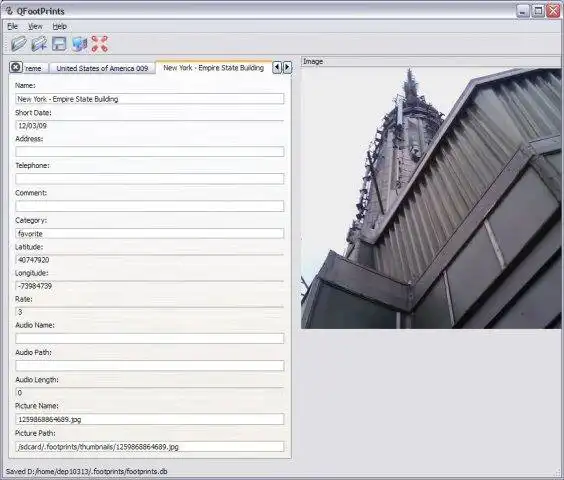Click the Audio Length value 0
564x480 pixels.
tap(20, 393)
